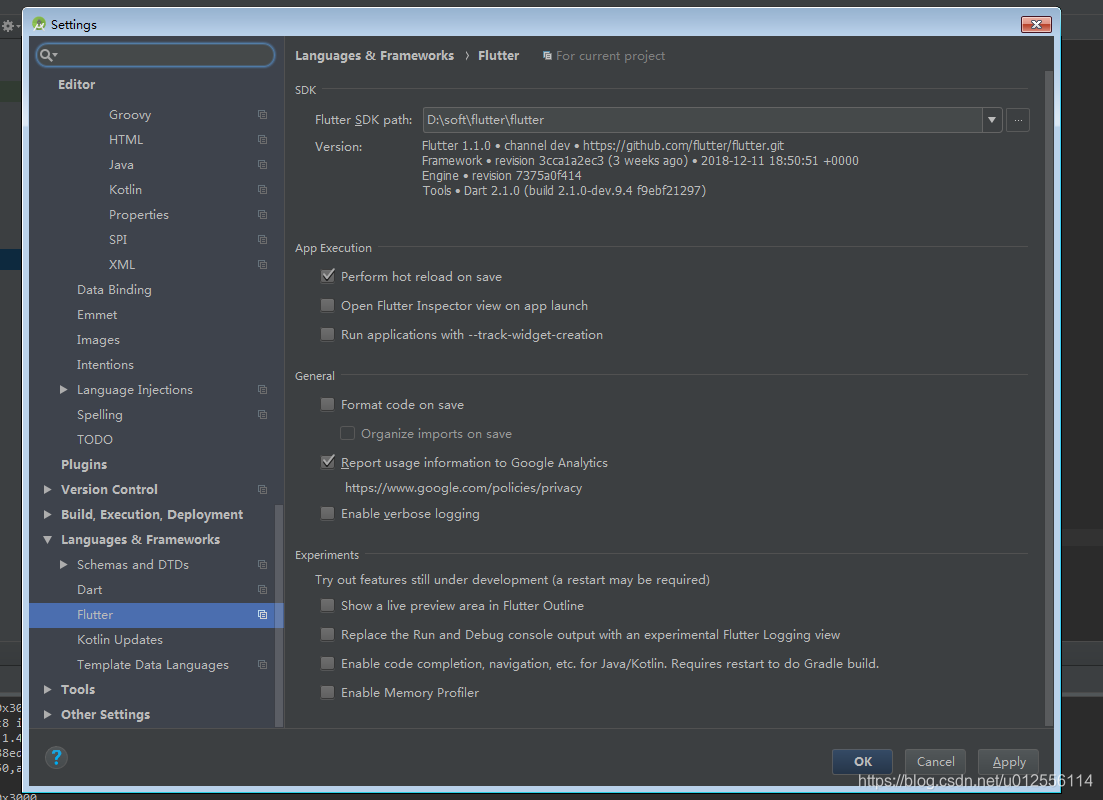Click the OK button

coord(862,761)
